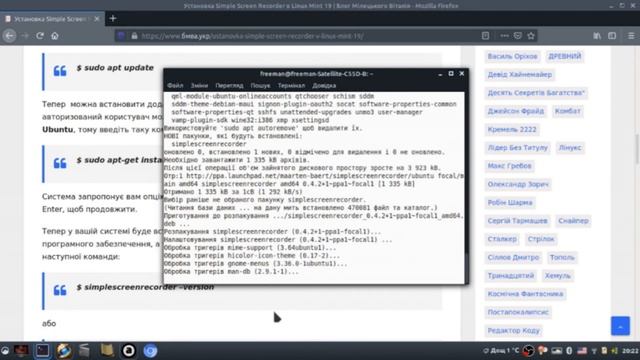Open the Хемуль tag
Viewport: 640px width, 360px height.
click(558, 276)
